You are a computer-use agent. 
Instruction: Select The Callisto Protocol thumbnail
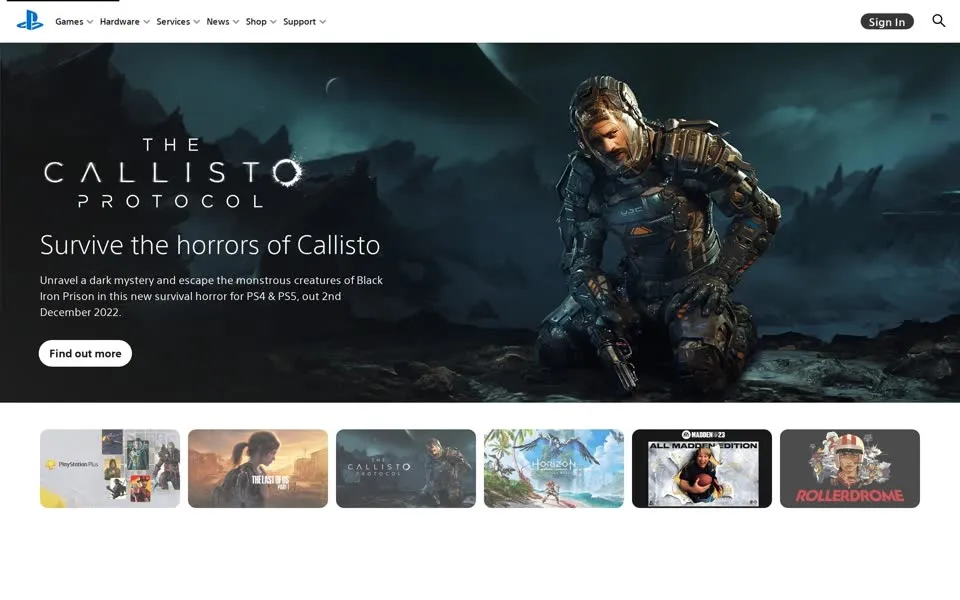pos(406,468)
